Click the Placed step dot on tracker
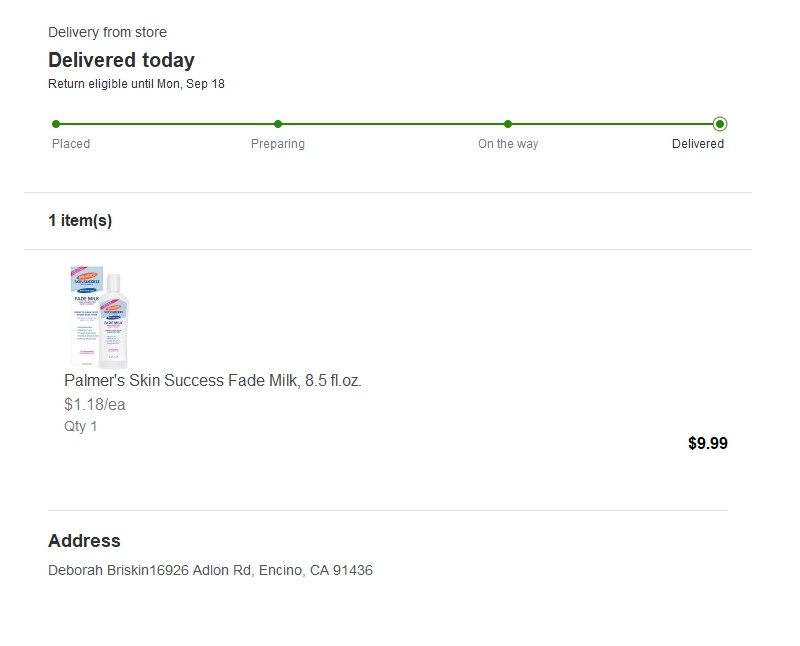 pyautogui.click(x=56, y=124)
